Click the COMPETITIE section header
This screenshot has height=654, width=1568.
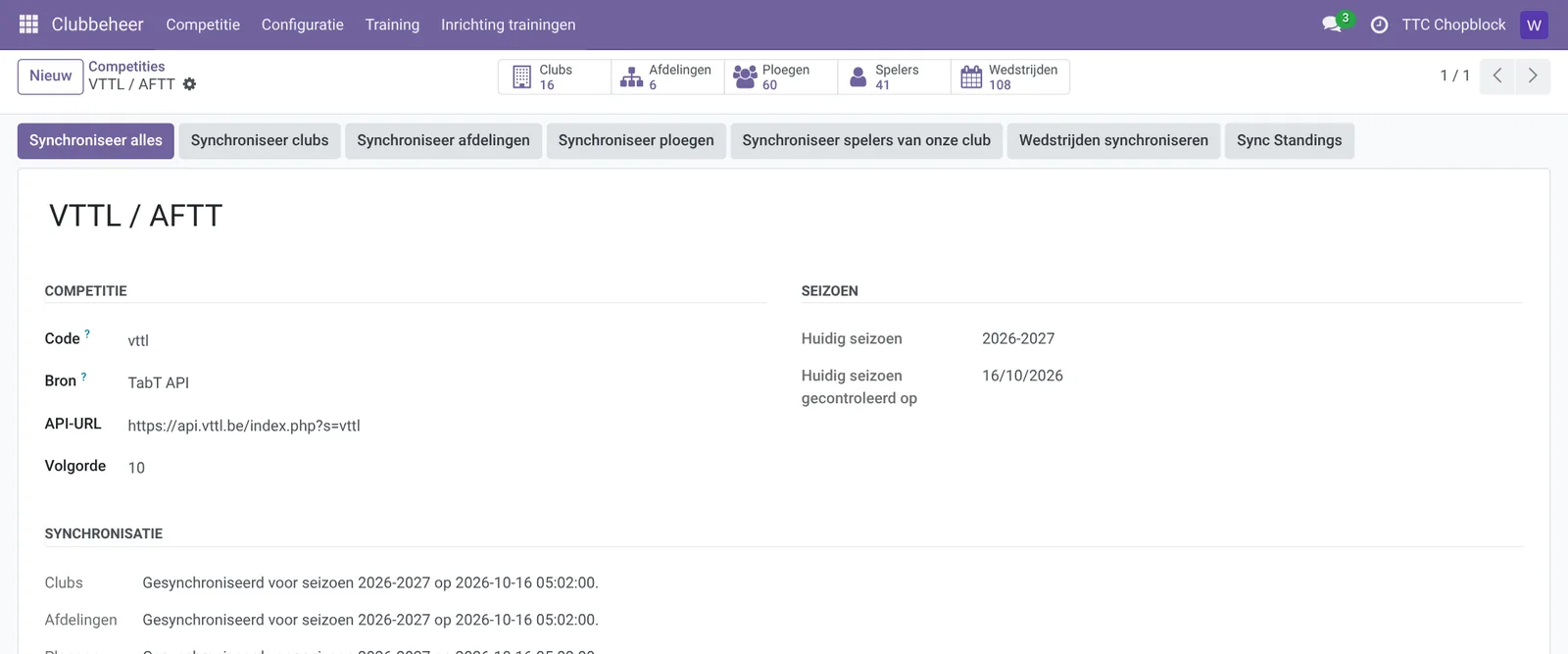(x=86, y=291)
